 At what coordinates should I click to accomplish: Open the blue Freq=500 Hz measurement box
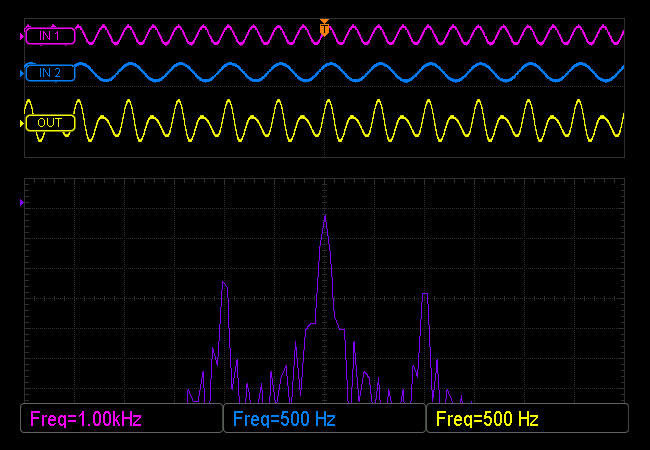[324, 419]
